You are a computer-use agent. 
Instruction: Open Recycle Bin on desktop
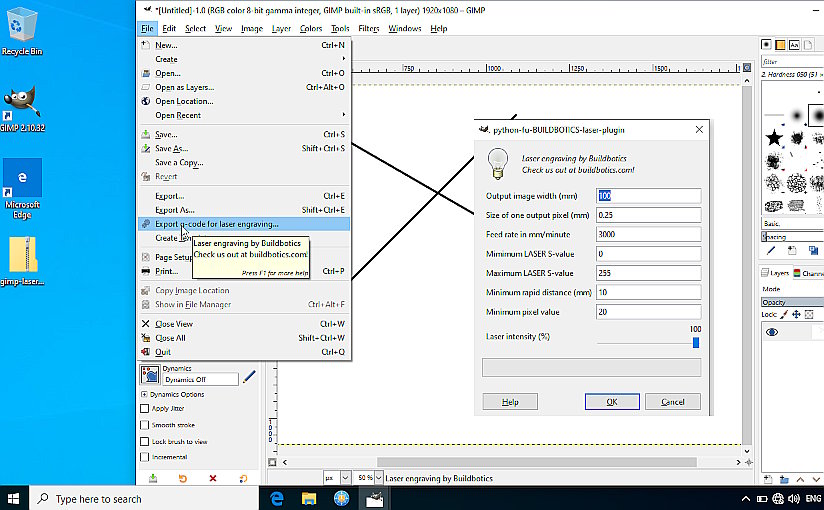coord(22,33)
